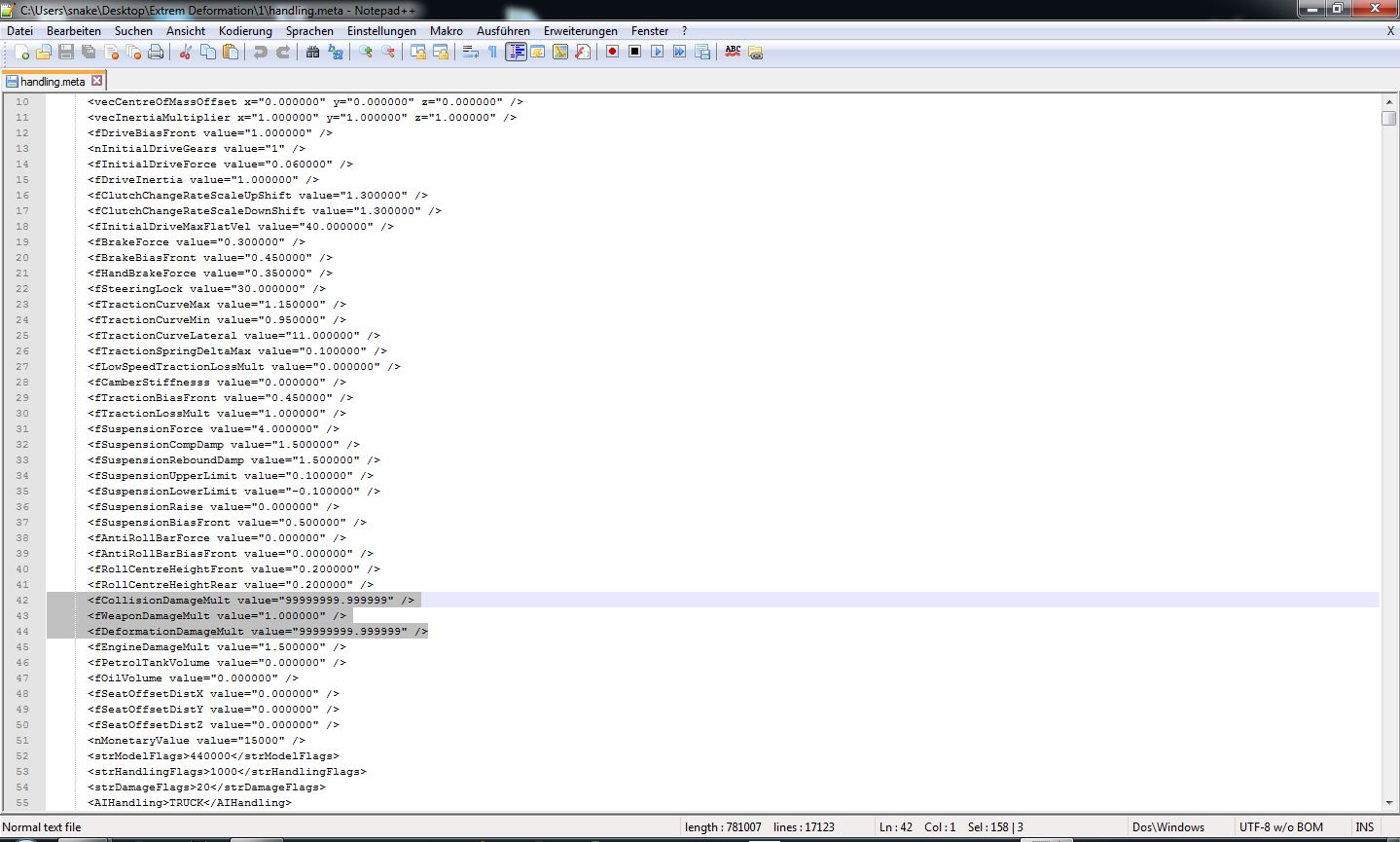Toggle the indent guide toolbar button

coord(516,53)
